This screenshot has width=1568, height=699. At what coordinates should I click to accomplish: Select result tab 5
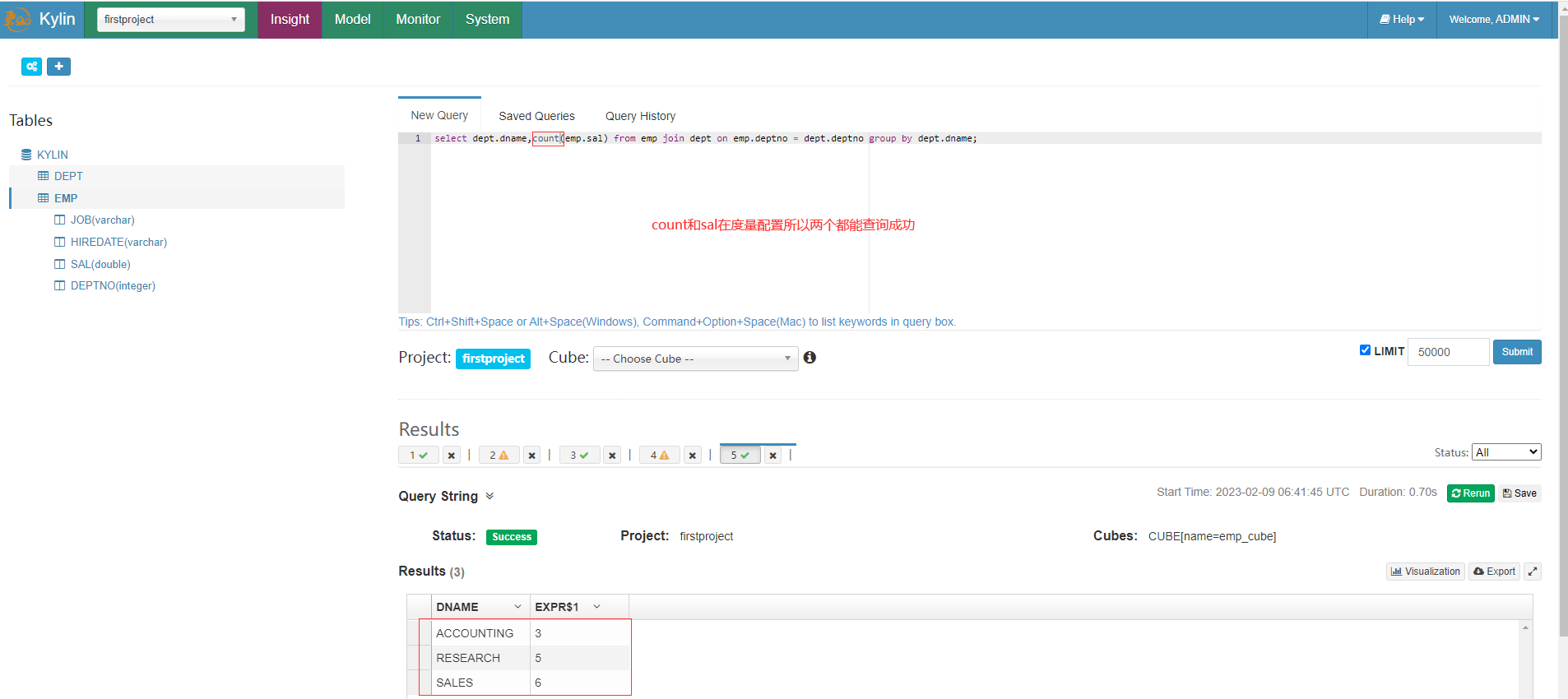[x=740, y=455]
